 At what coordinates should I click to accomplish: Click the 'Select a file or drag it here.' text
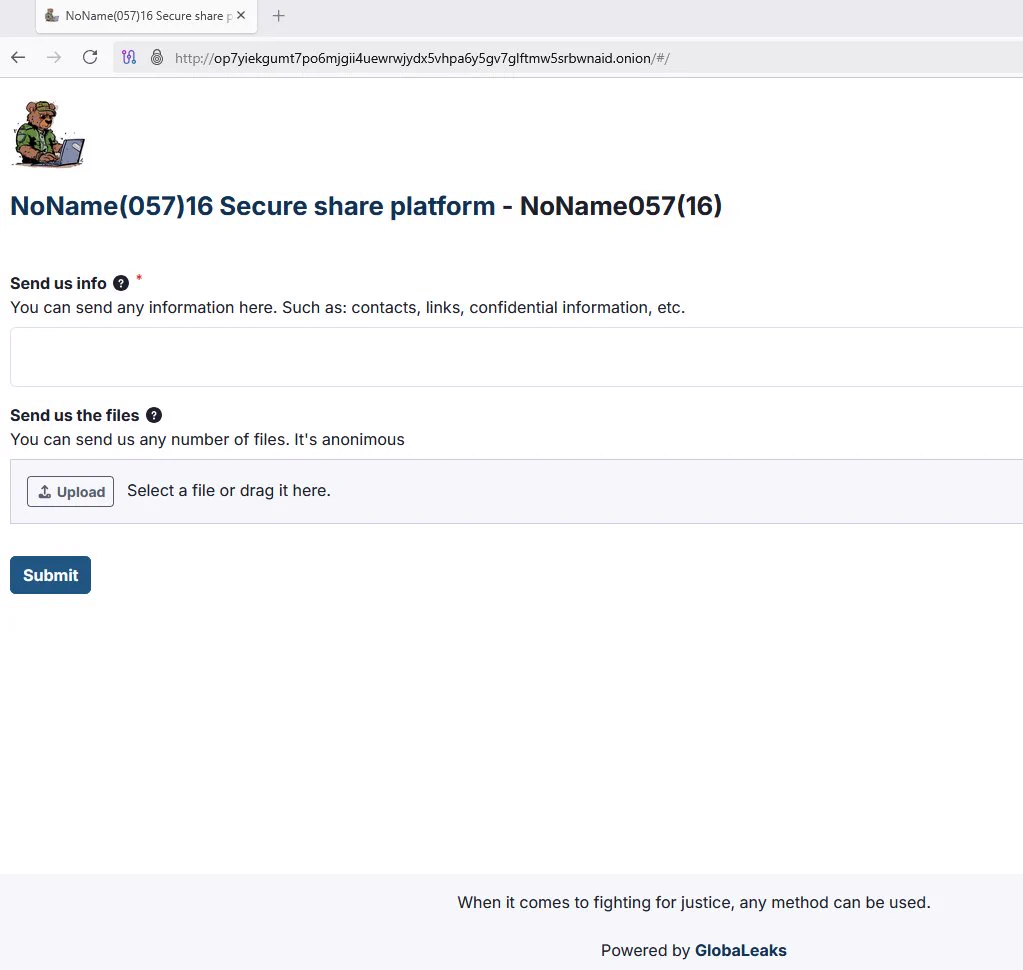coord(229,491)
